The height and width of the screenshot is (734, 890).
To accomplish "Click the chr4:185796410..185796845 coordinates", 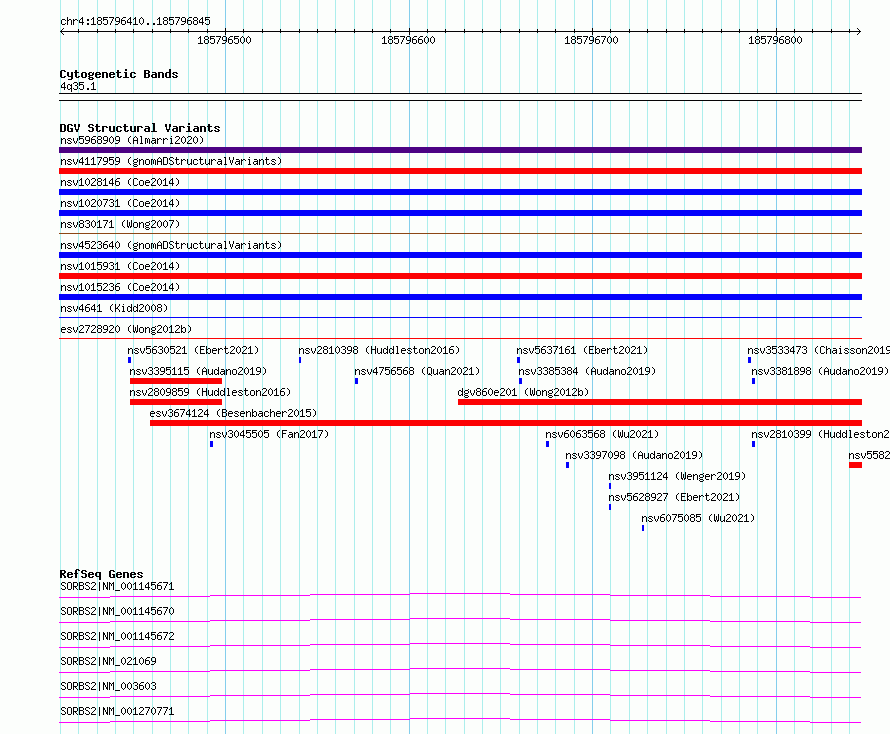I will [x=135, y=21].
